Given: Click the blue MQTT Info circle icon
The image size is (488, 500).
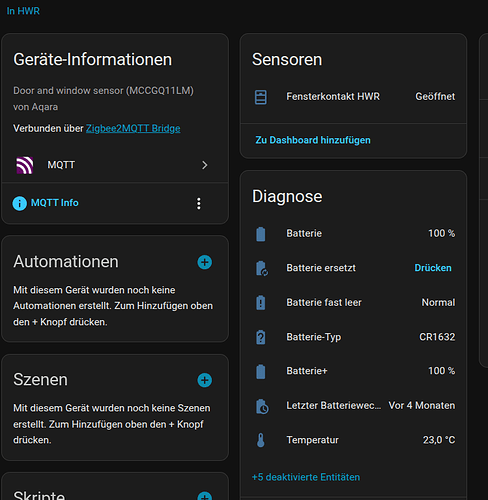Looking at the screenshot, I should (20, 203).
